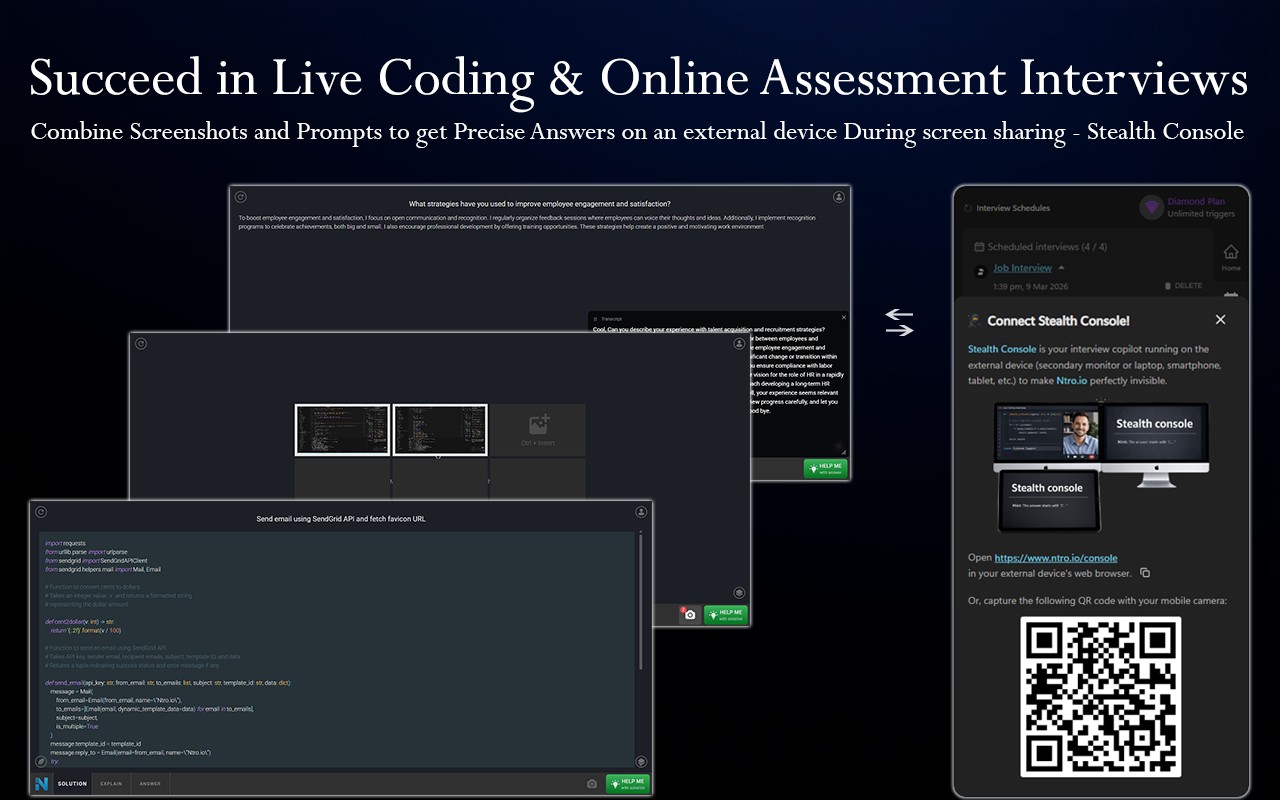This screenshot has height=800, width=1280.
Task: Click the calendar icon by 'Scheduled interviews (4 / 4)'
Action: pyautogui.click(x=979, y=246)
